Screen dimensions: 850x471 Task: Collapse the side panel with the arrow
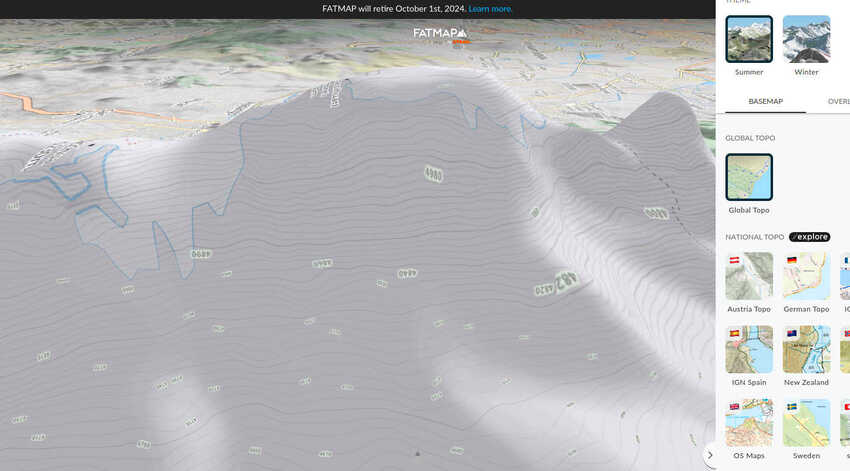(x=710, y=455)
